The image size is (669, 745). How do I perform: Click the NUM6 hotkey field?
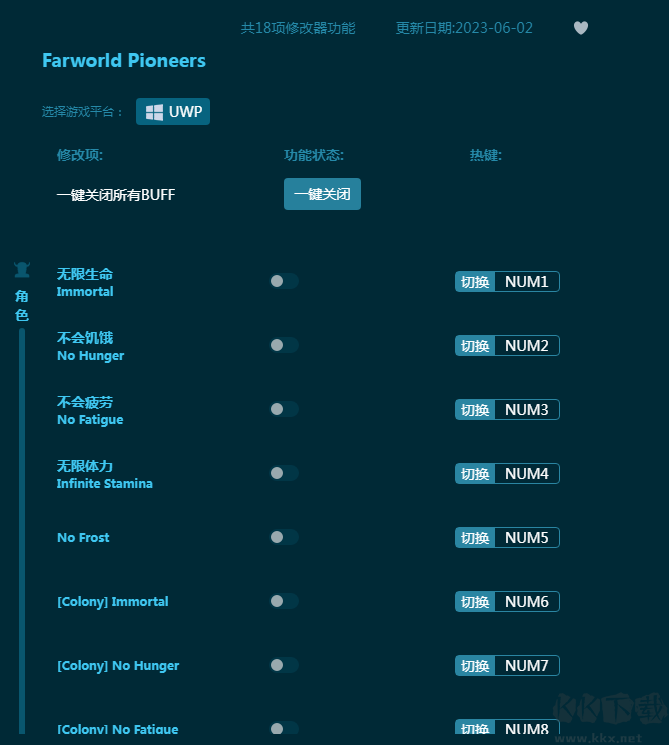tap(527, 602)
